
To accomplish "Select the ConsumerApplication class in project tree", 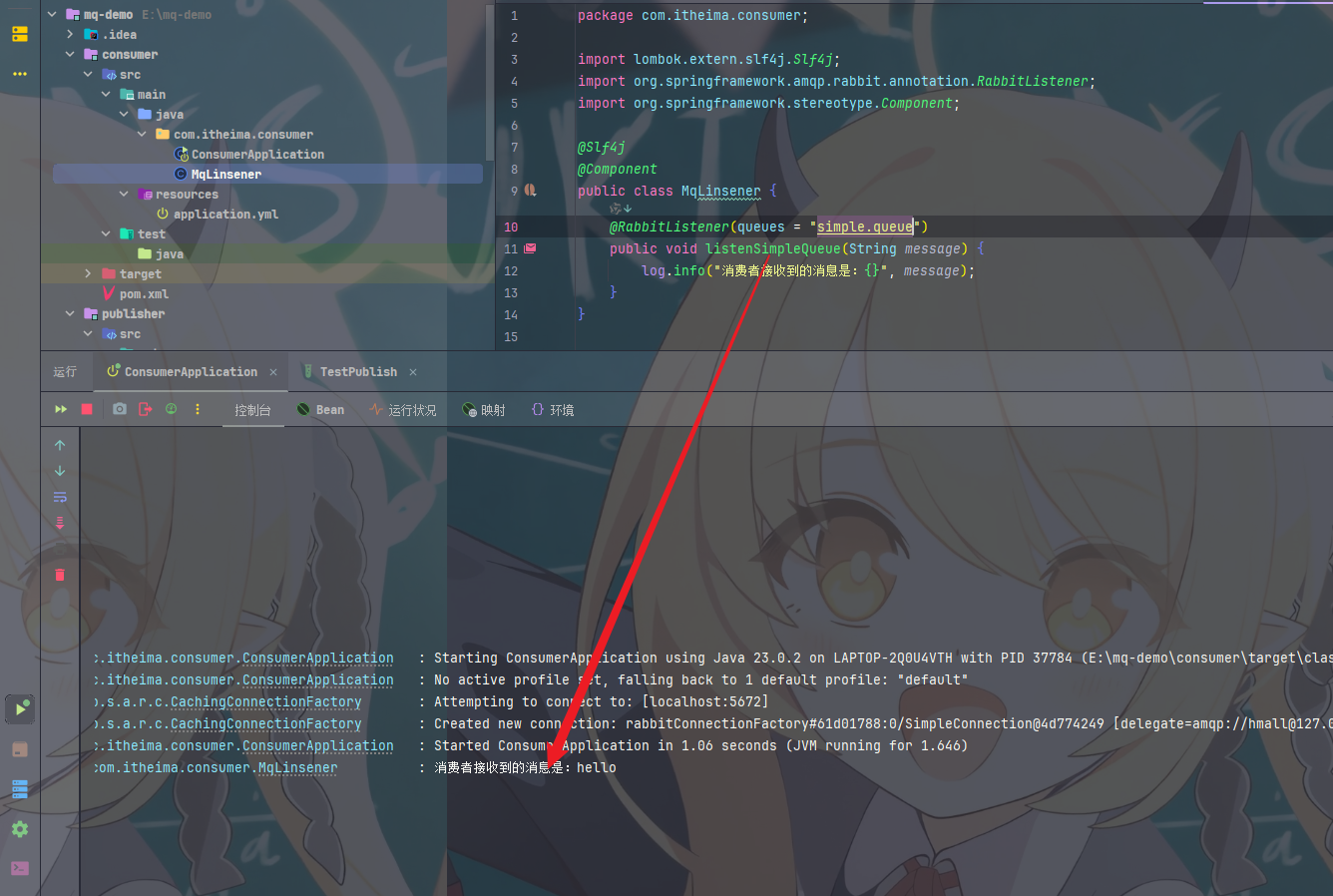I will (x=257, y=155).
